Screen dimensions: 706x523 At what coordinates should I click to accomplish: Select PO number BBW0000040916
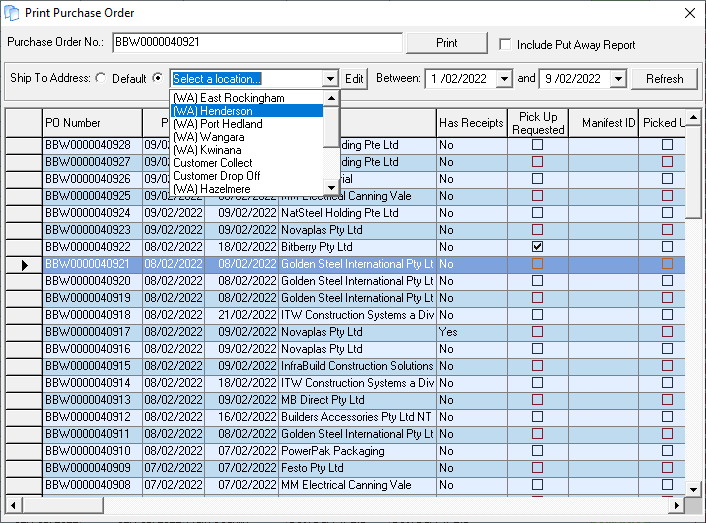[x=92, y=349]
